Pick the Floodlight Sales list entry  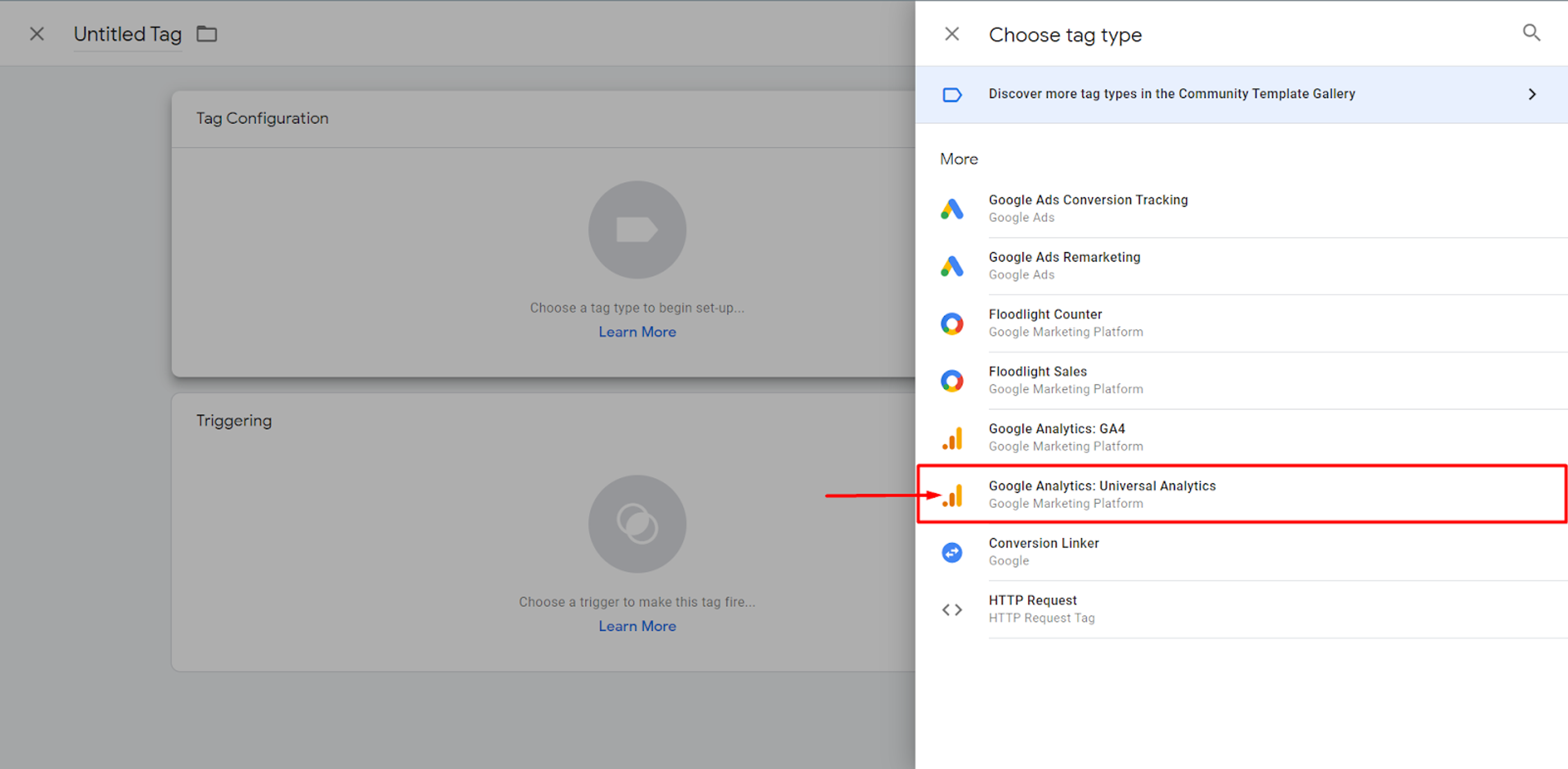click(1242, 381)
